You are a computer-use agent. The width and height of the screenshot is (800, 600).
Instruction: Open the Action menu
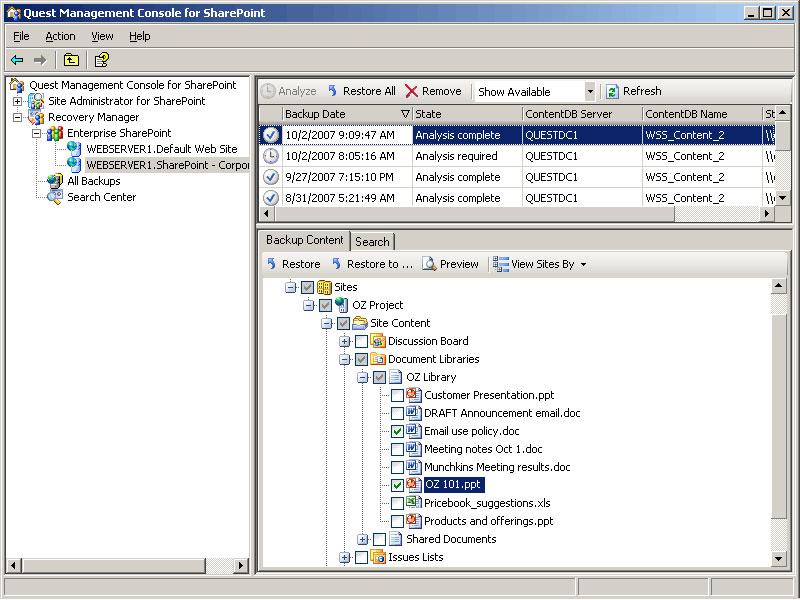pyautogui.click(x=60, y=36)
